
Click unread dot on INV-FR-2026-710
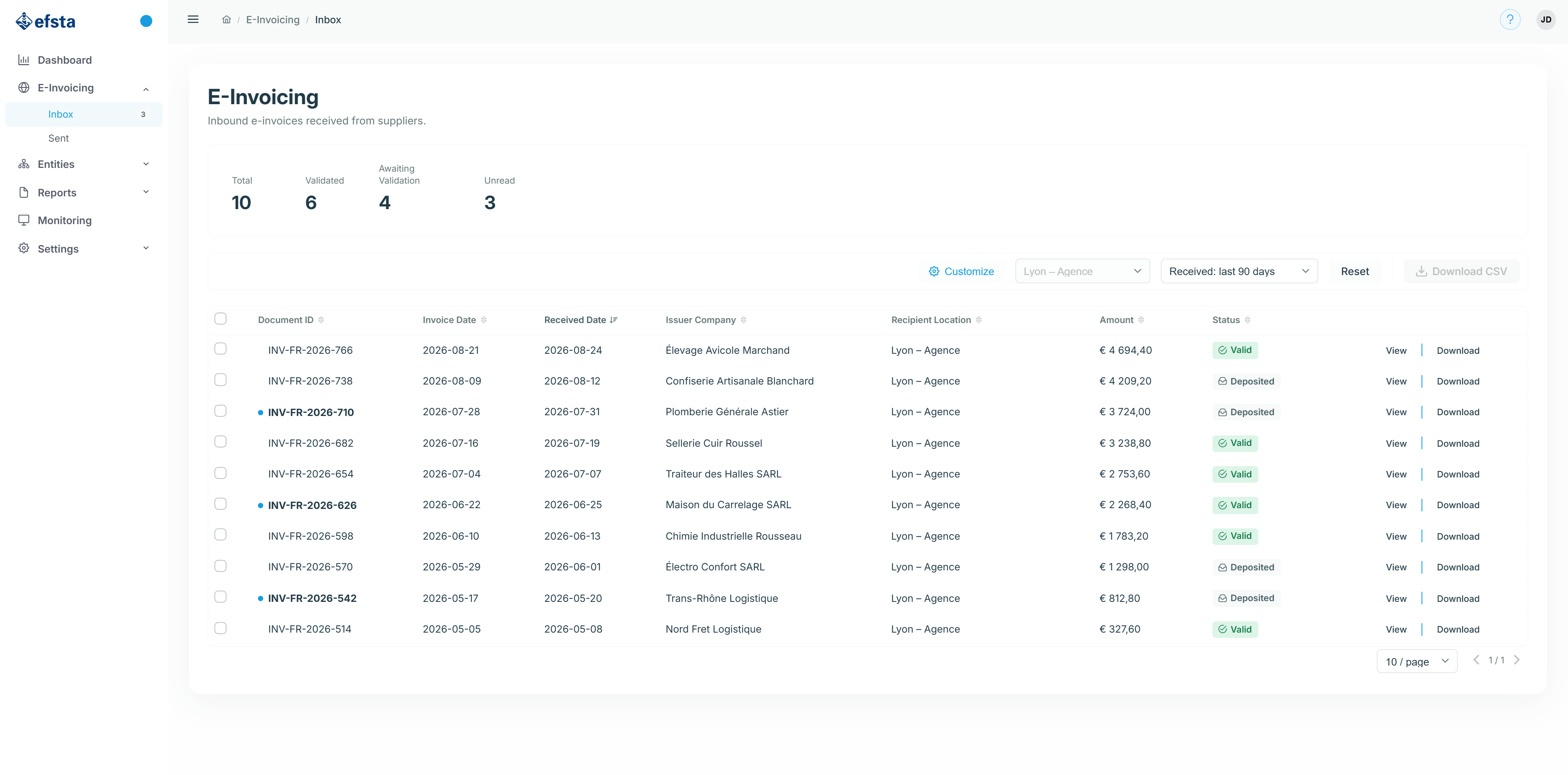261,413
